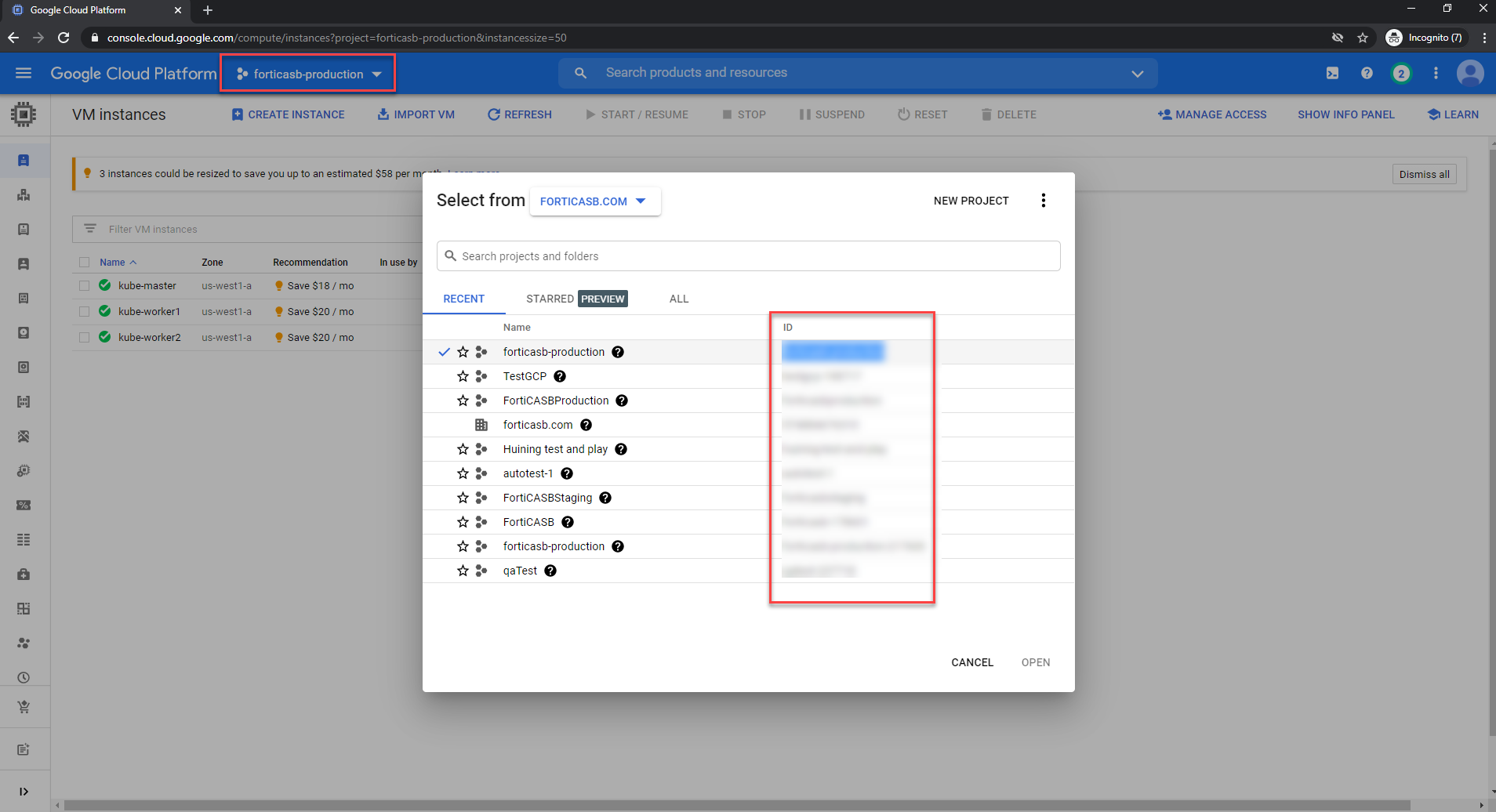Open notifications badge showing 2
Screen dimensions: 1496x812
1401,74
